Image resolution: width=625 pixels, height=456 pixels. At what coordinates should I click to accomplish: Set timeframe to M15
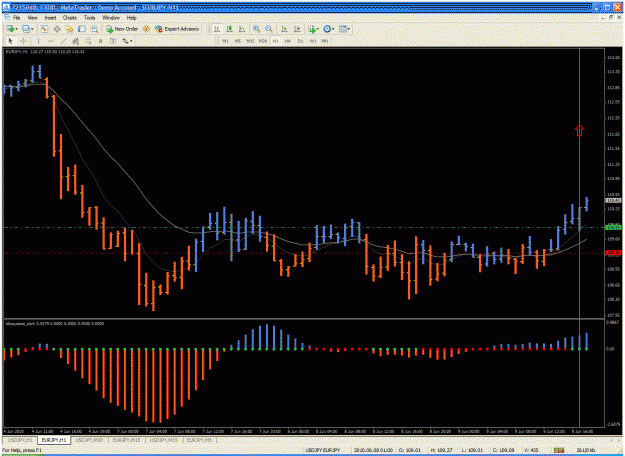coord(250,41)
